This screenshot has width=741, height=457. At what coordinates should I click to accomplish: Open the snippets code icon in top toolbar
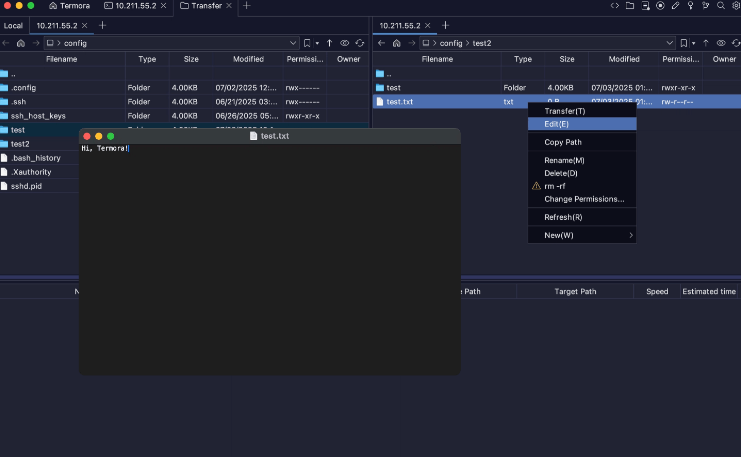614,6
